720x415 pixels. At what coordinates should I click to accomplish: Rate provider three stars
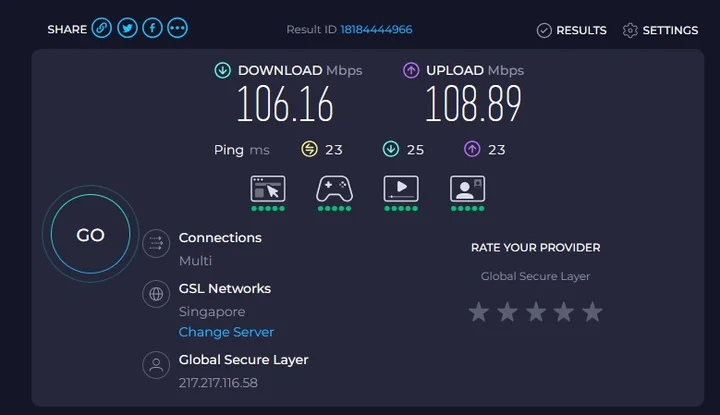click(536, 313)
